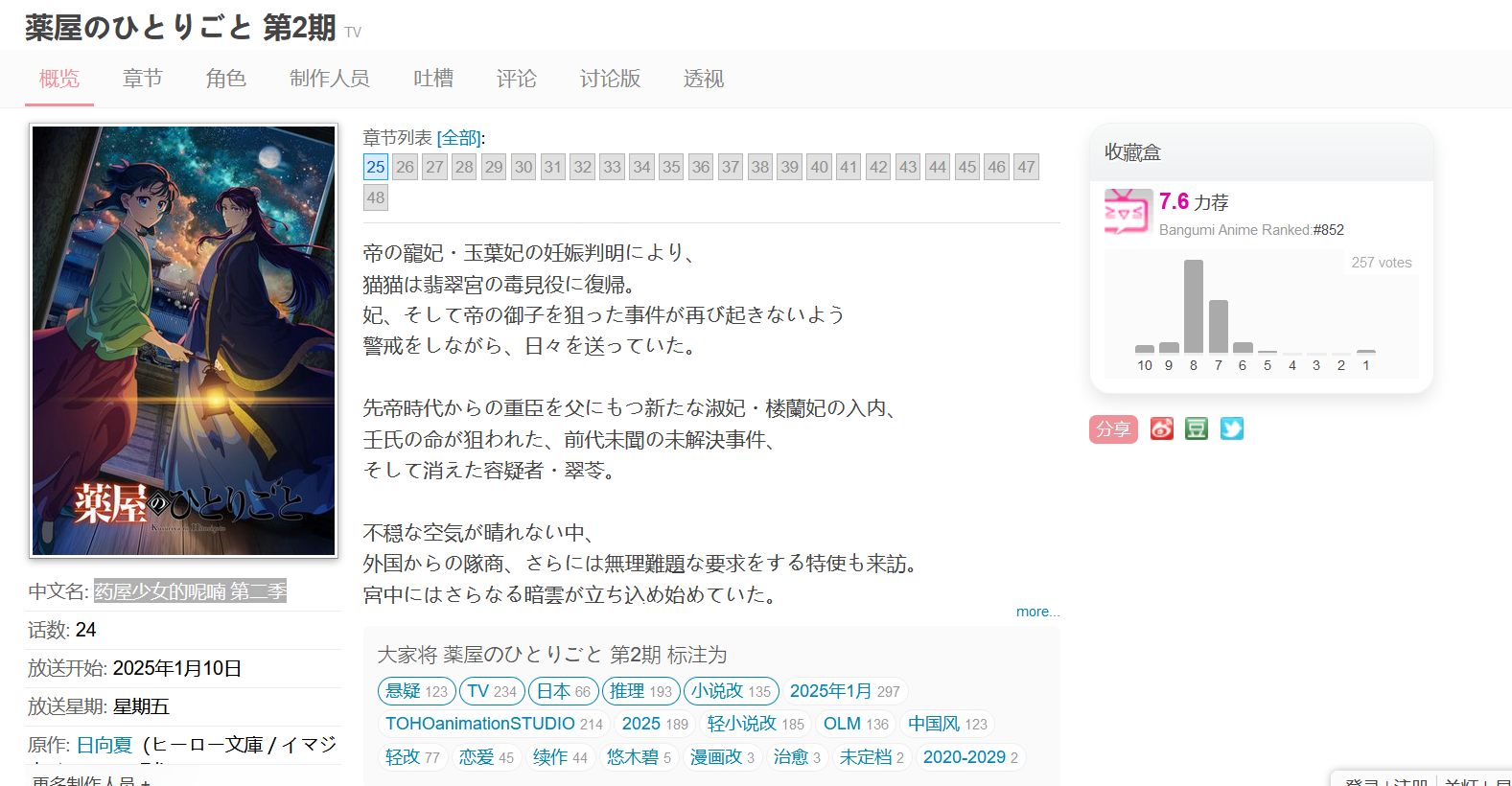Select episode 25 box

[376, 167]
